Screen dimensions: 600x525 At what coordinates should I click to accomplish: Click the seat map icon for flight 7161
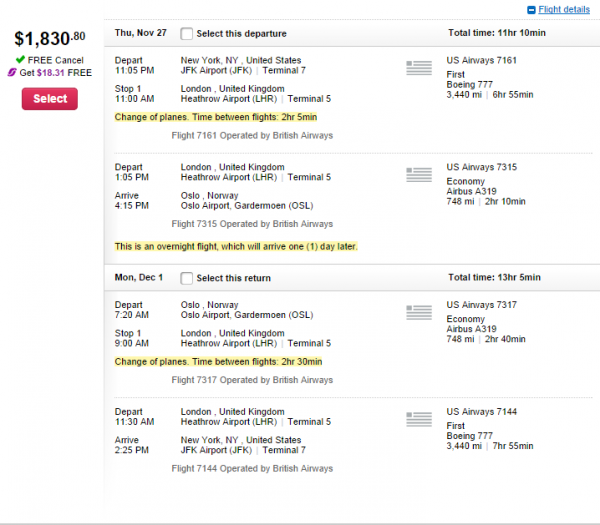pos(419,68)
